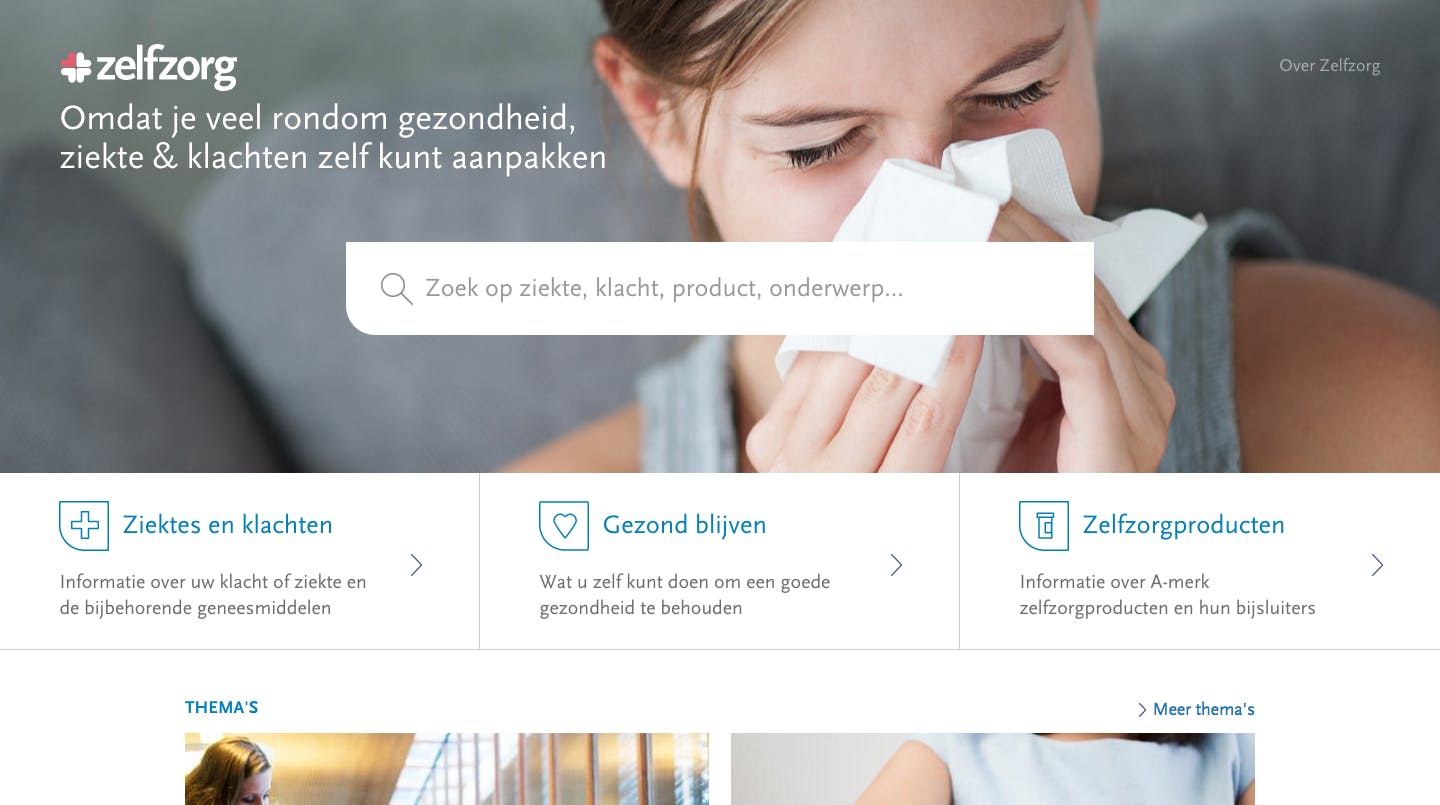The image size is (1440, 805).
Task: Click the zelfzorg logo
Action: coord(148,67)
